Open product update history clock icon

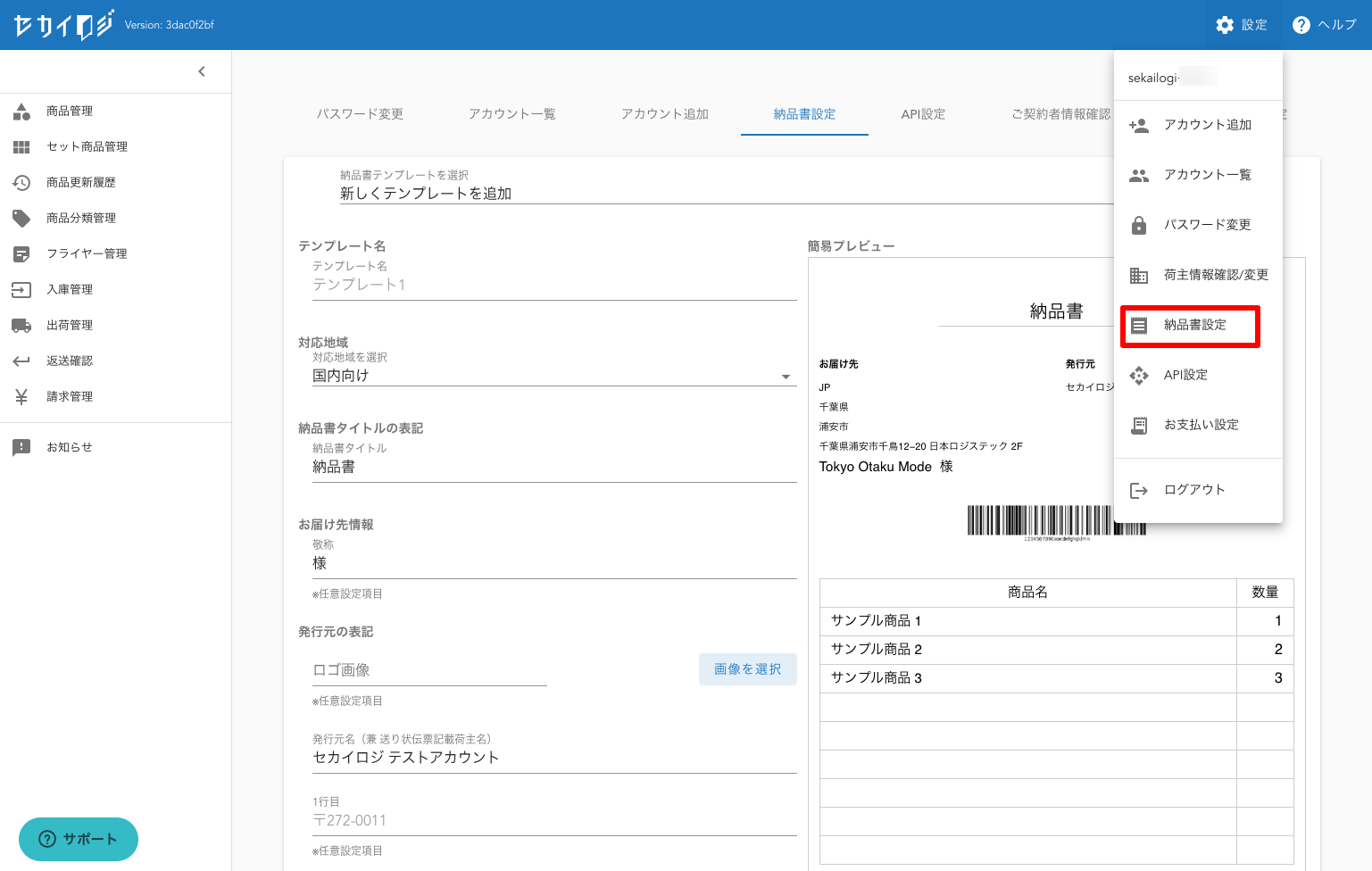coord(21,183)
